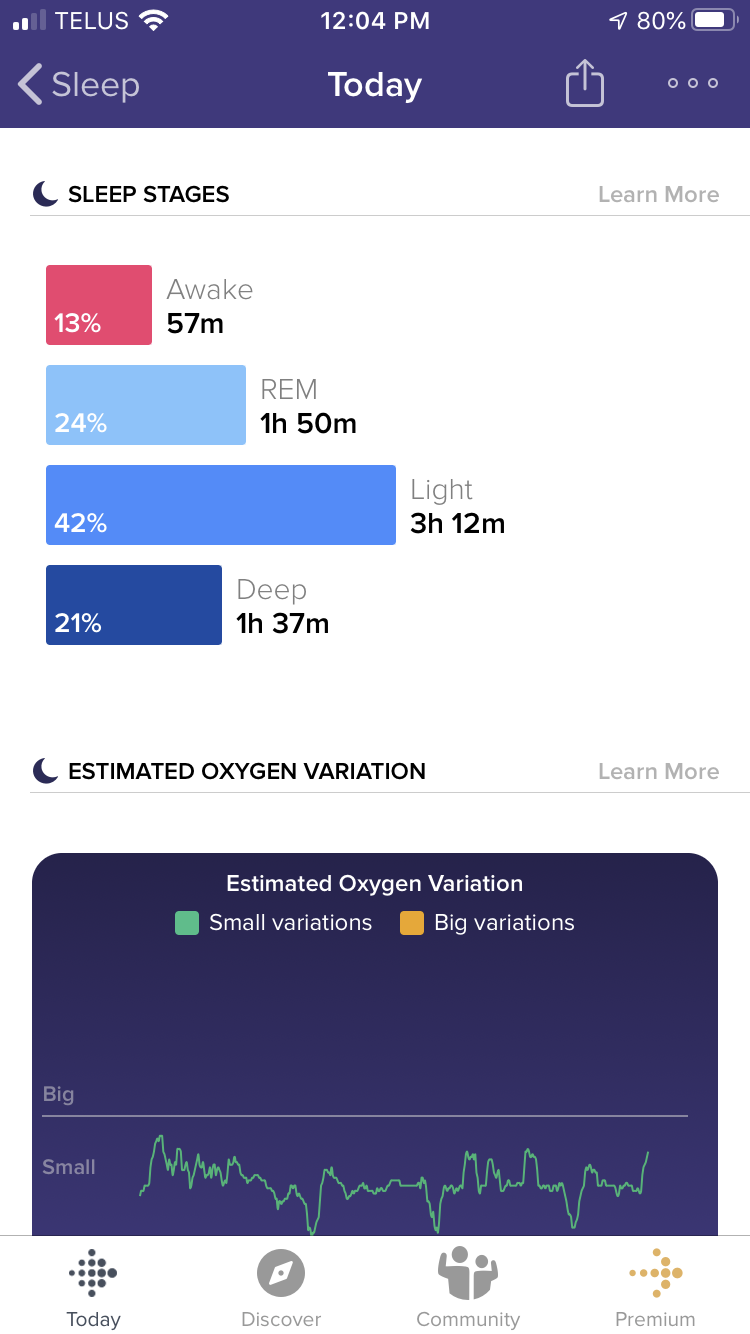Select the dark blue Deep 21% bar
Viewport: 750px width, 1334px height.
[134, 605]
